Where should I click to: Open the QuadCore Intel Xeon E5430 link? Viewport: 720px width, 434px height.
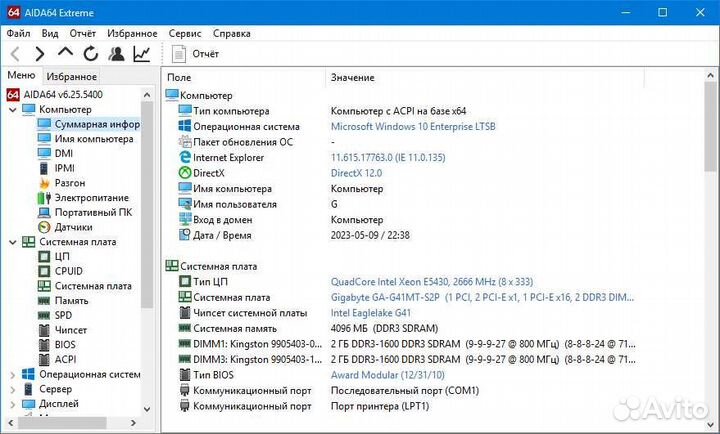pyautogui.click(x=432, y=282)
